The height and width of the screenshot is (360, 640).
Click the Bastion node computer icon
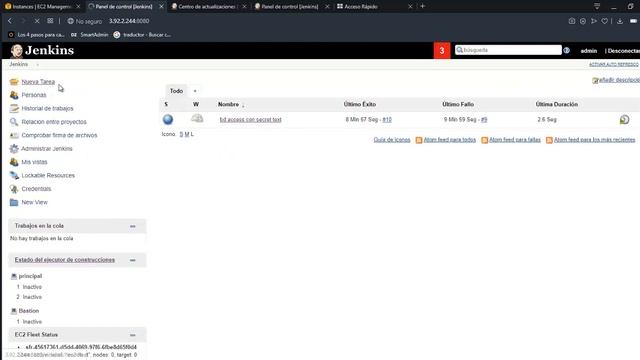pos(13,311)
